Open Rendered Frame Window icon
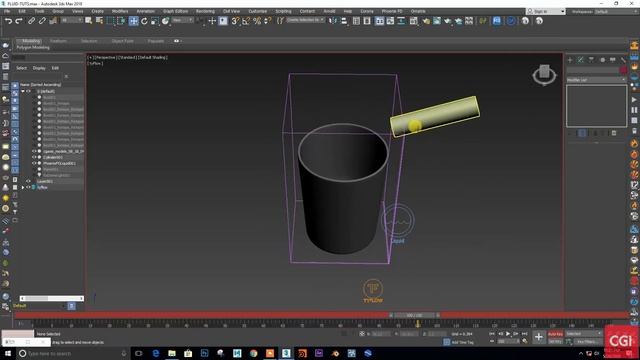This screenshot has width=640, height=360. 437,21
